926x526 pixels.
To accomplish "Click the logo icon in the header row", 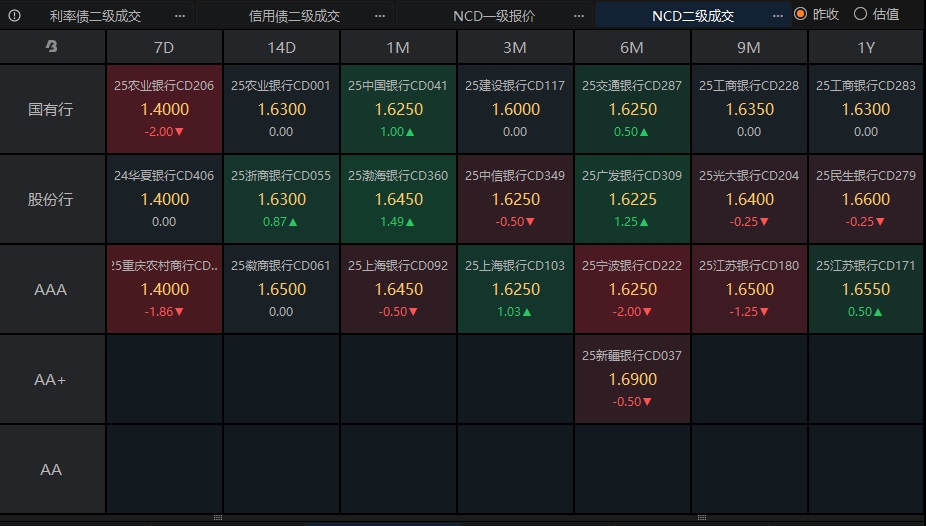I will [51, 47].
